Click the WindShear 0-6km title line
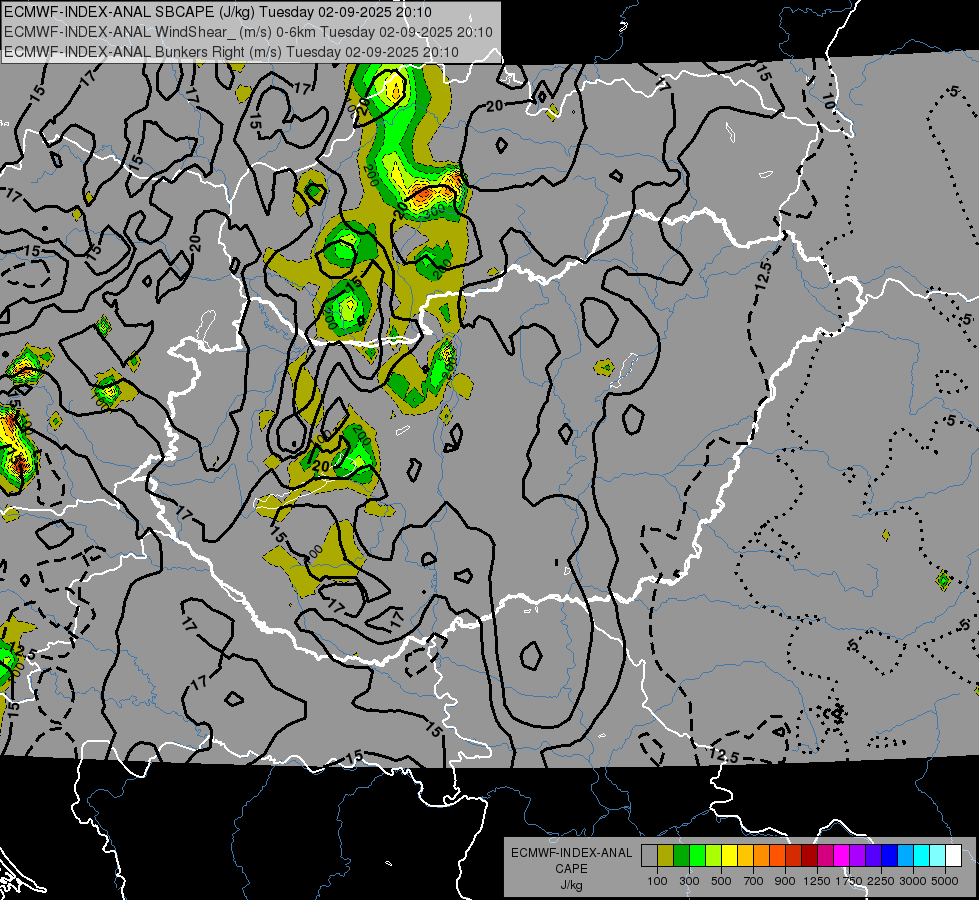 click(248, 32)
